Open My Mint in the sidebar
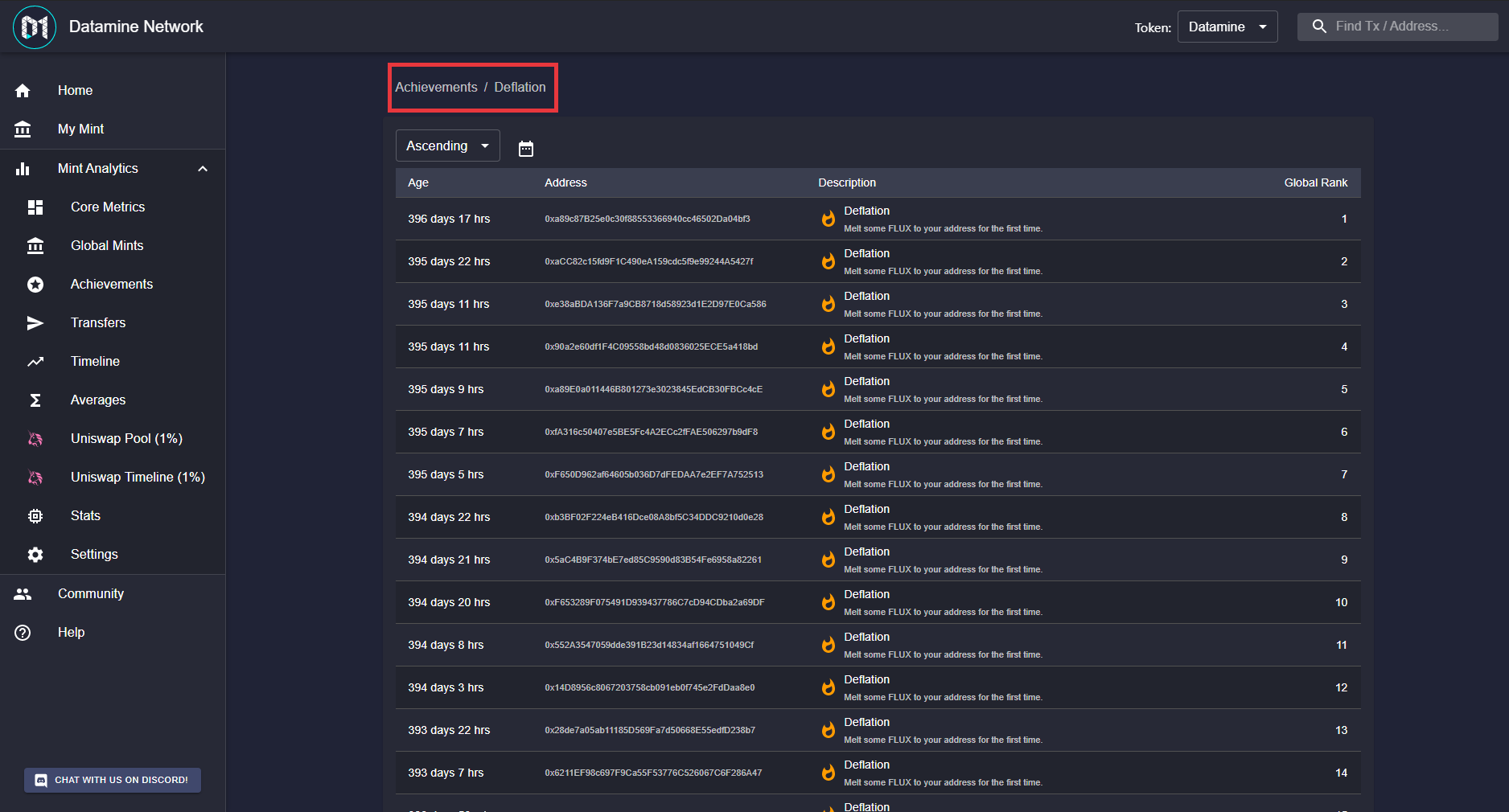 [x=113, y=129]
